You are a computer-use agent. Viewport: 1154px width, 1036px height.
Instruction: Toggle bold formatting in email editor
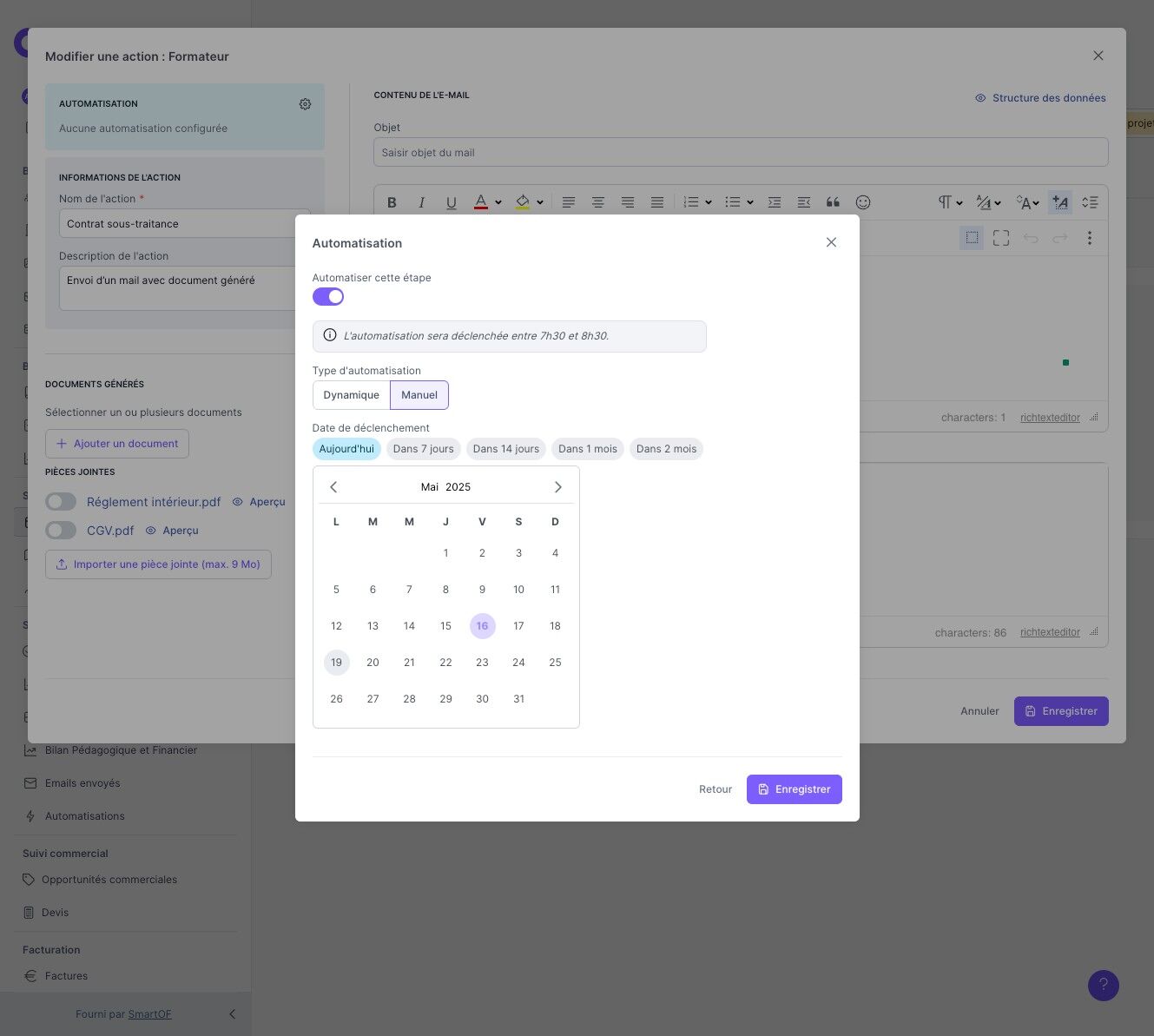coord(392,202)
